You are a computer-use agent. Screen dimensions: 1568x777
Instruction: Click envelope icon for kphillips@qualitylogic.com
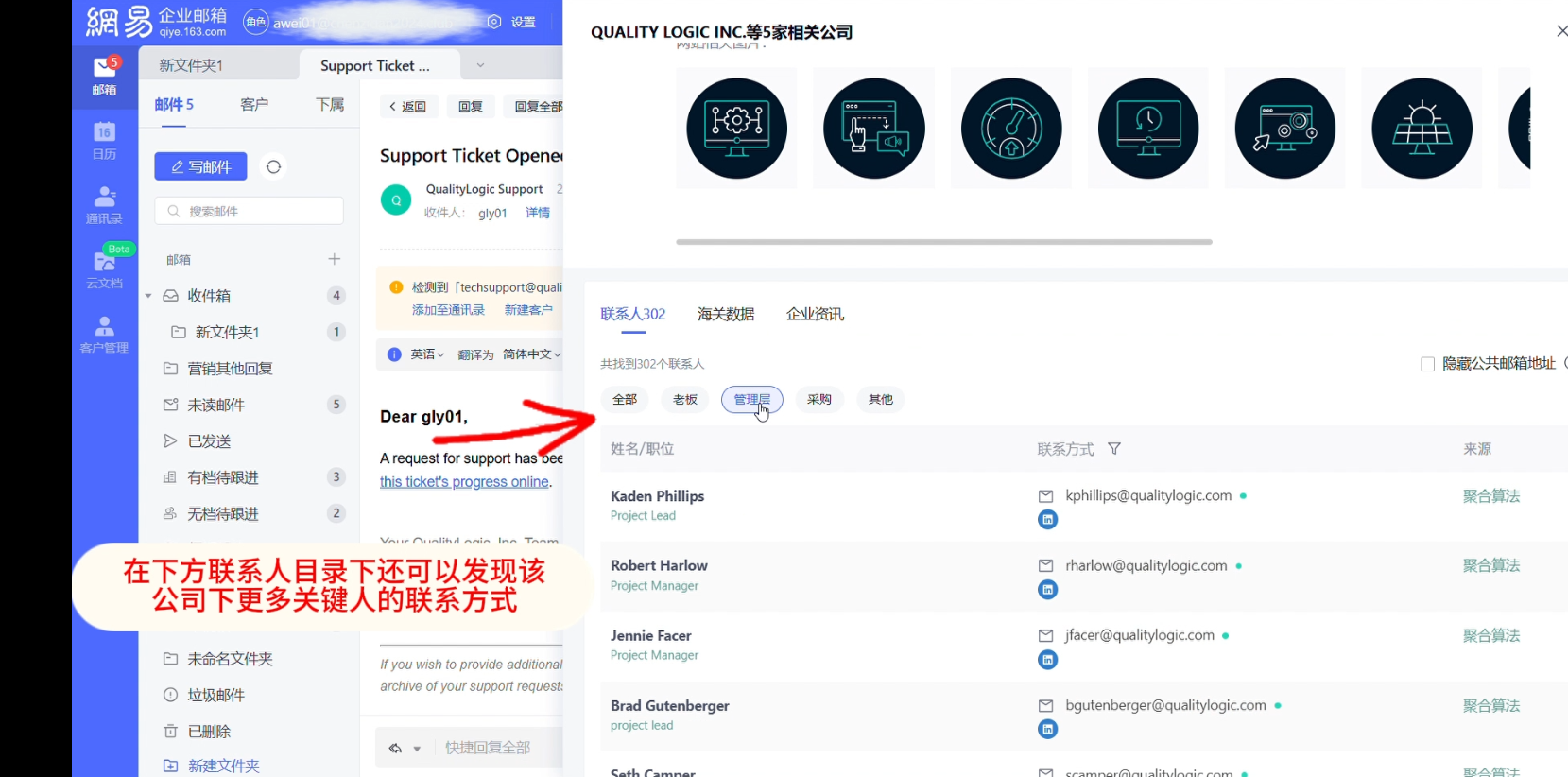1045,496
